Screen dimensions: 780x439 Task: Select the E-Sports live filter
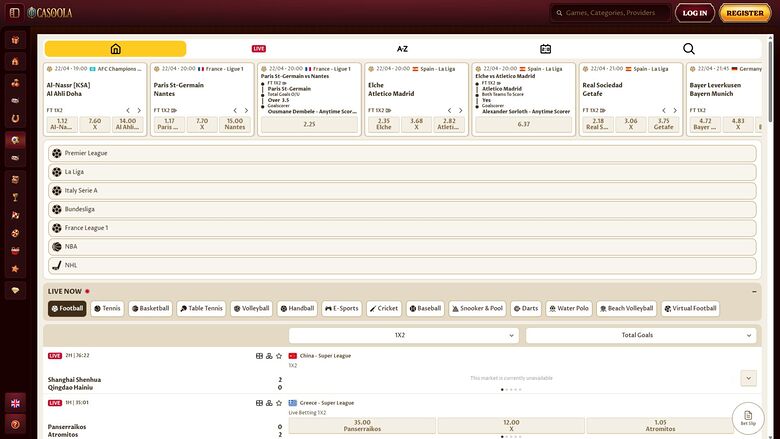point(342,308)
